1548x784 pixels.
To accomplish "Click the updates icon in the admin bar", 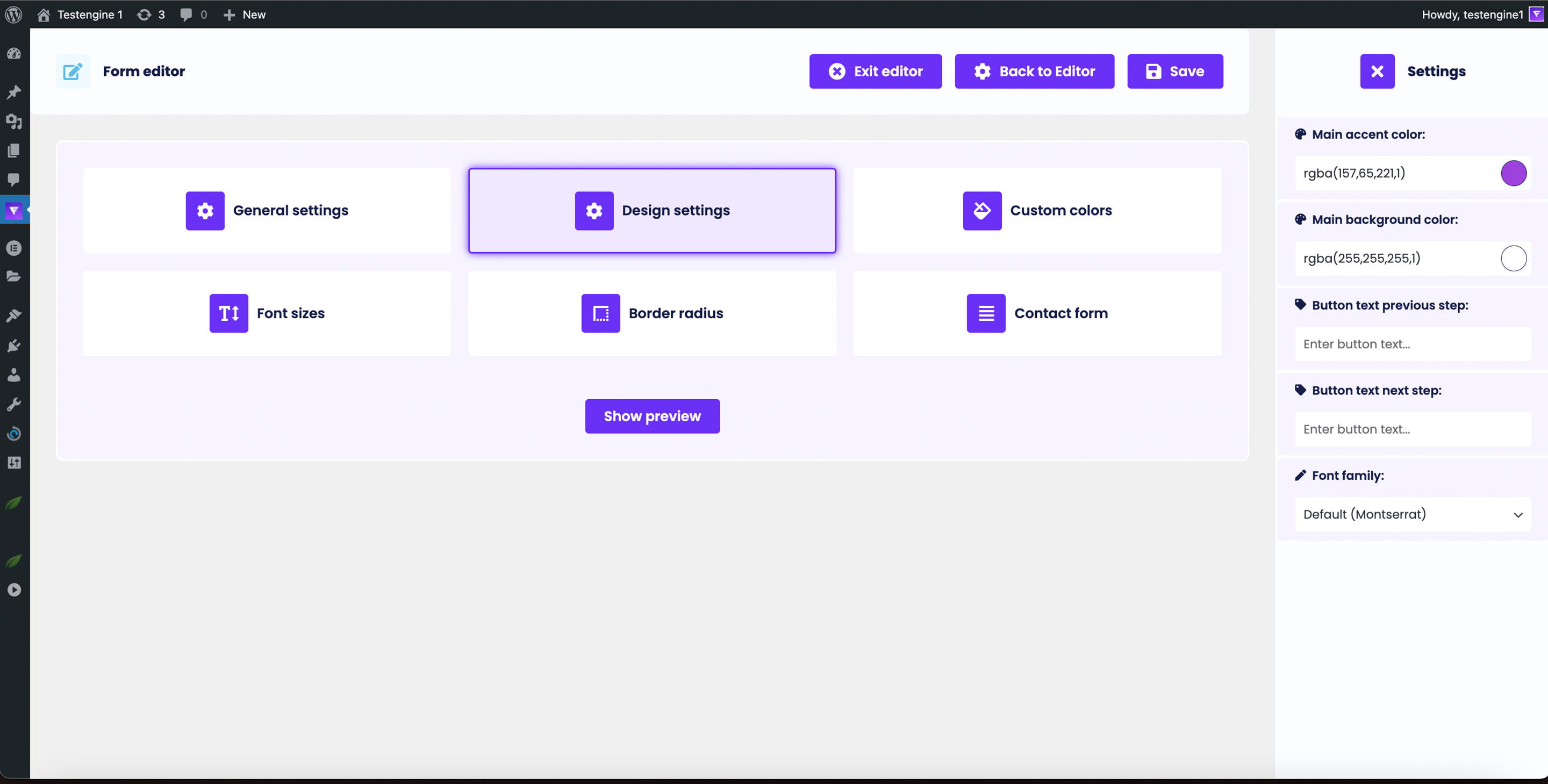I will point(144,15).
